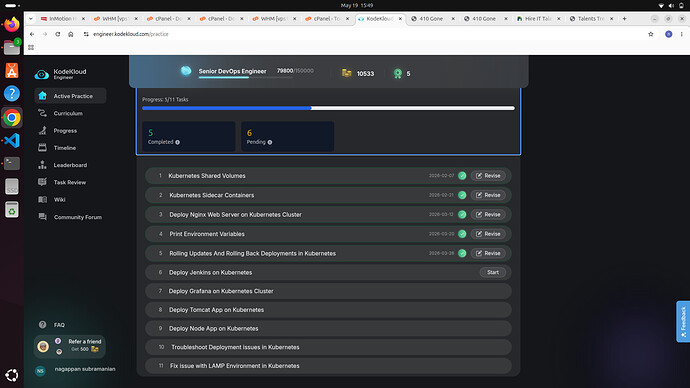Select Deploy Grafana on Kubernetes Cluster row
Image resolution: width=690 pixels, height=388 pixels.
tap(328, 291)
